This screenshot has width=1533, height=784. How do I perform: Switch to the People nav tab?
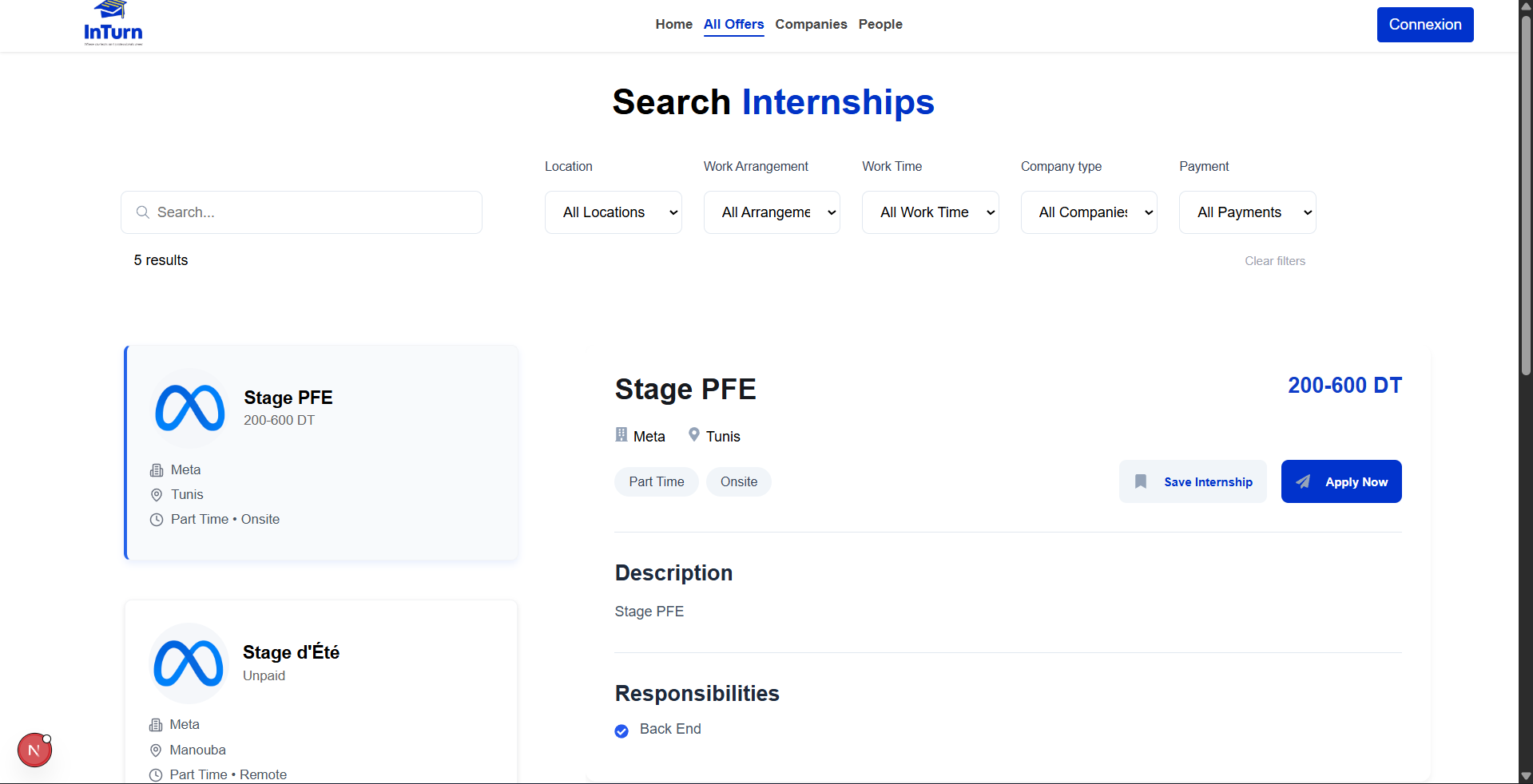880,25
